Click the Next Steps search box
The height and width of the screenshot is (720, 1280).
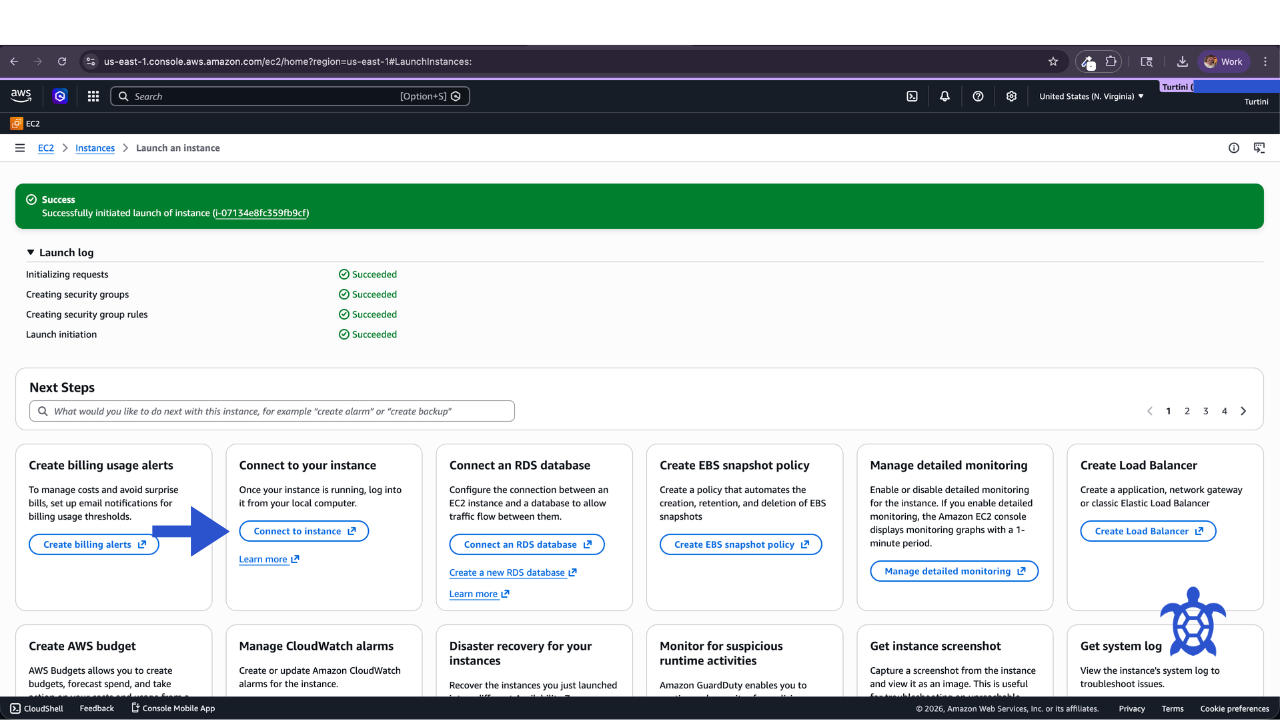(x=272, y=411)
